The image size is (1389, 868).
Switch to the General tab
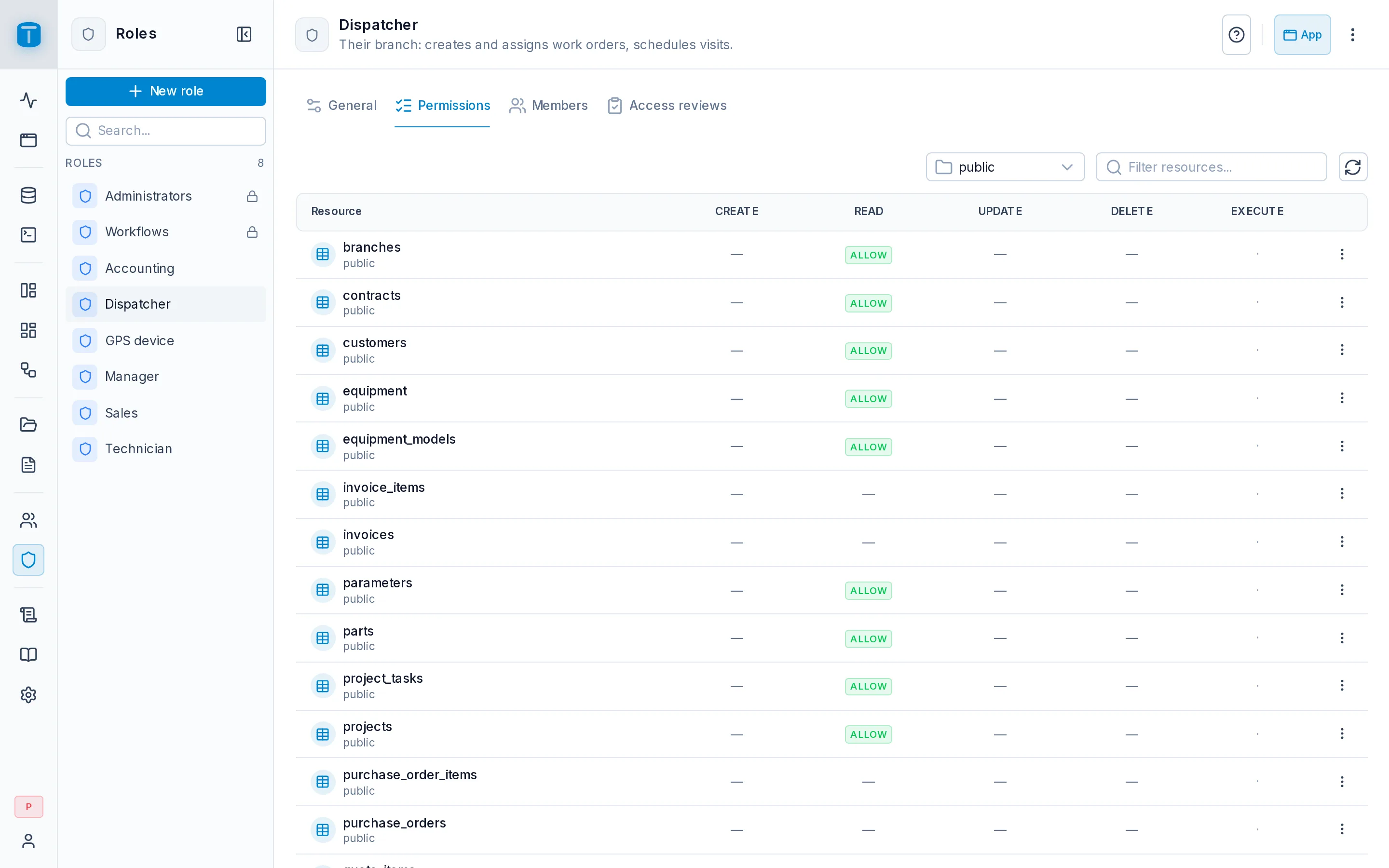[x=341, y=106]
